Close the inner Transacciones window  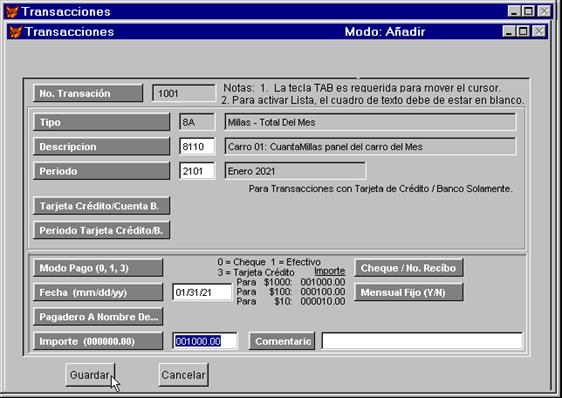point(539,32)
